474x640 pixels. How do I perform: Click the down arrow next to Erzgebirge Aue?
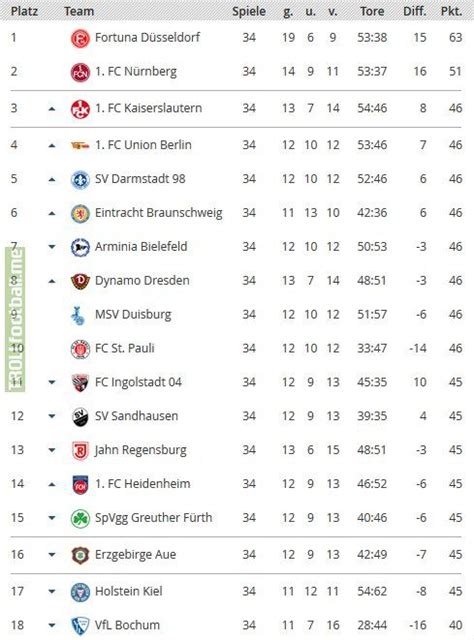[x=51, y=555]
